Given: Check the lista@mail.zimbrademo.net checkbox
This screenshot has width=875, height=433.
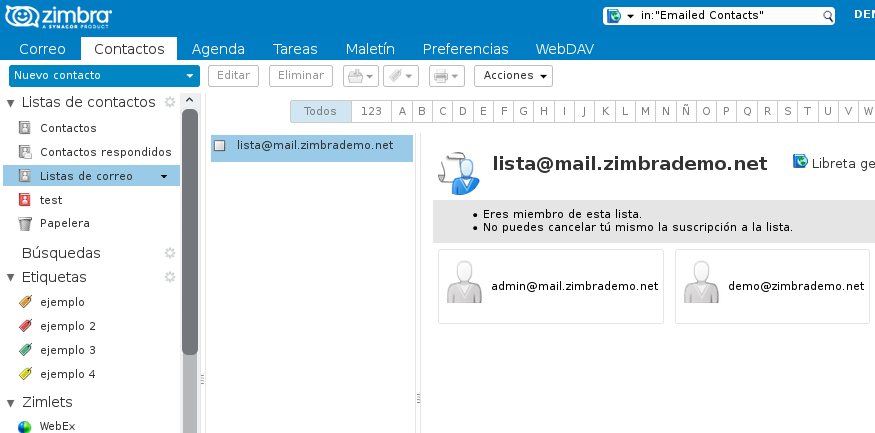Looking at the screenshot, I should point(220,146).
